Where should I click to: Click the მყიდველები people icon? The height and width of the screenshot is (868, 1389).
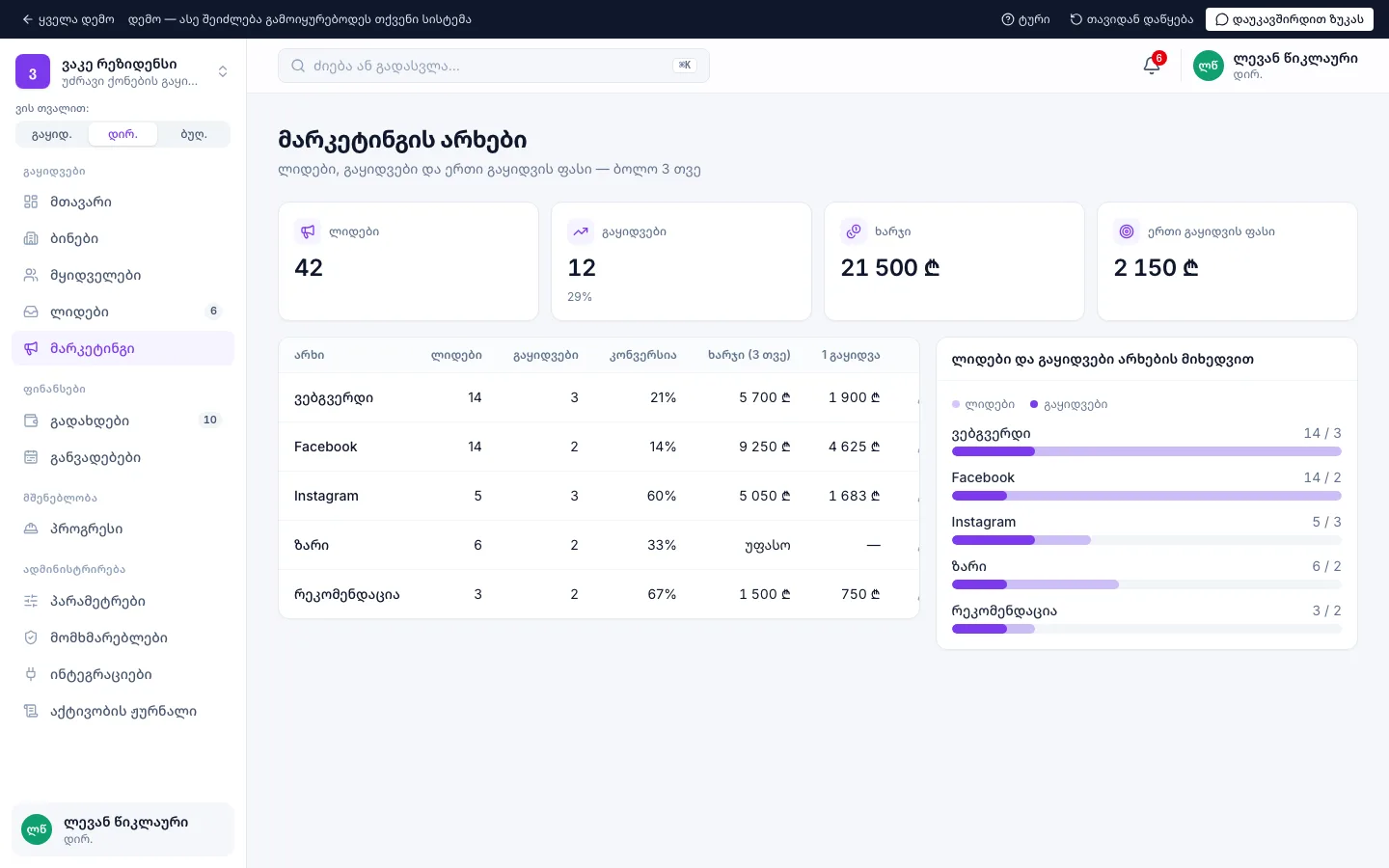[31, 275]
